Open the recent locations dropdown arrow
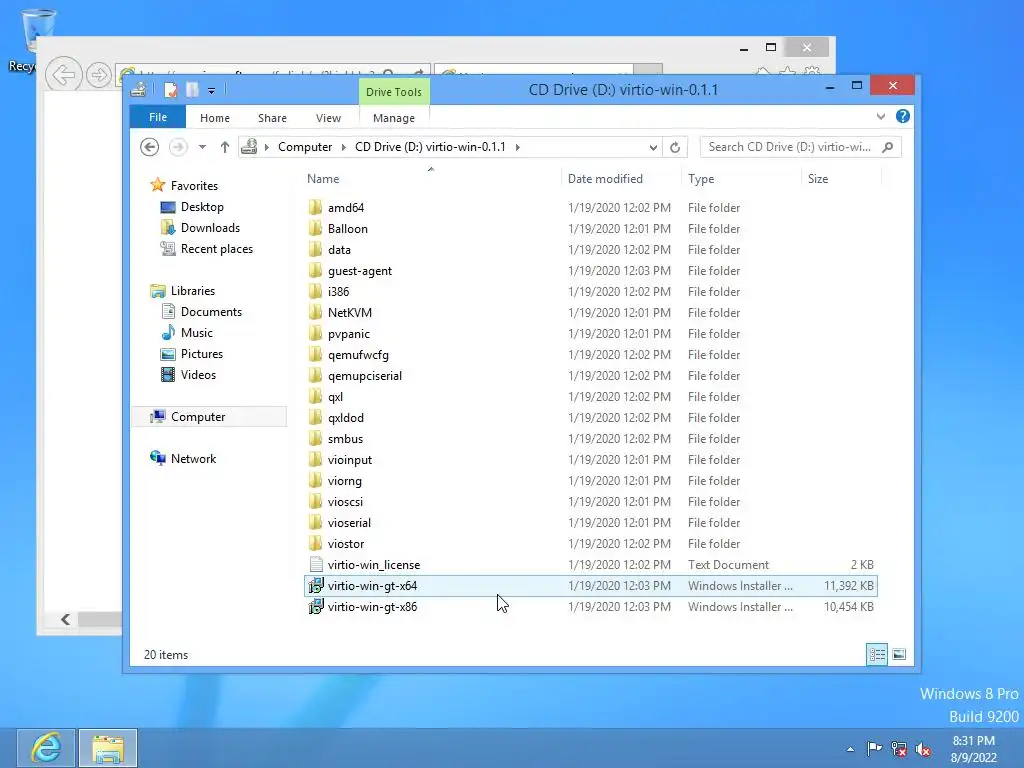 pyautogui.click(x=202, y=147)
